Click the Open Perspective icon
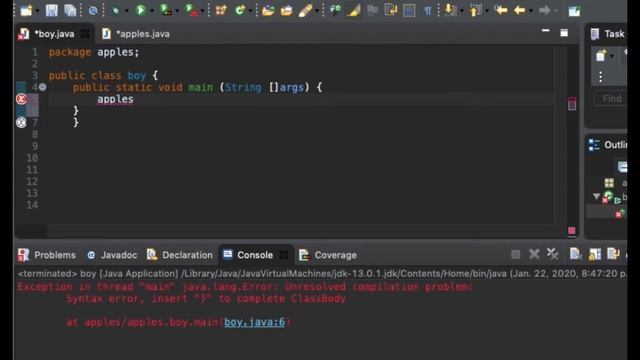Image resolution: width=640 pixels, height=360 pixels. pos(574,11)
